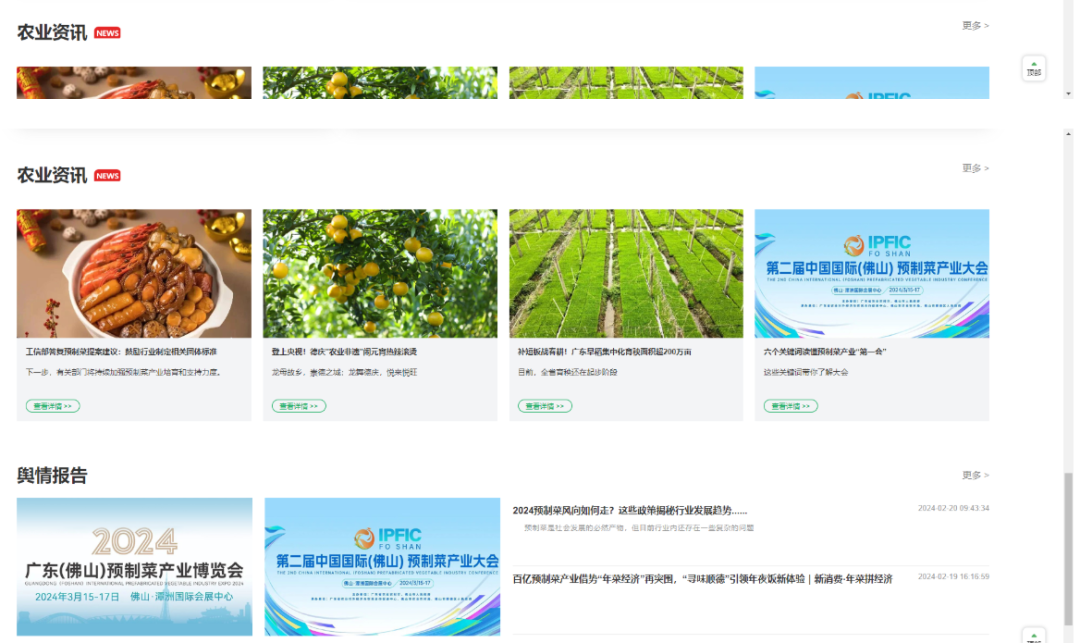Open 更多 link in the 舆情报告 section
This screenshot has width=1080, height=643.
pyautogui.click(x=975, y=475)
